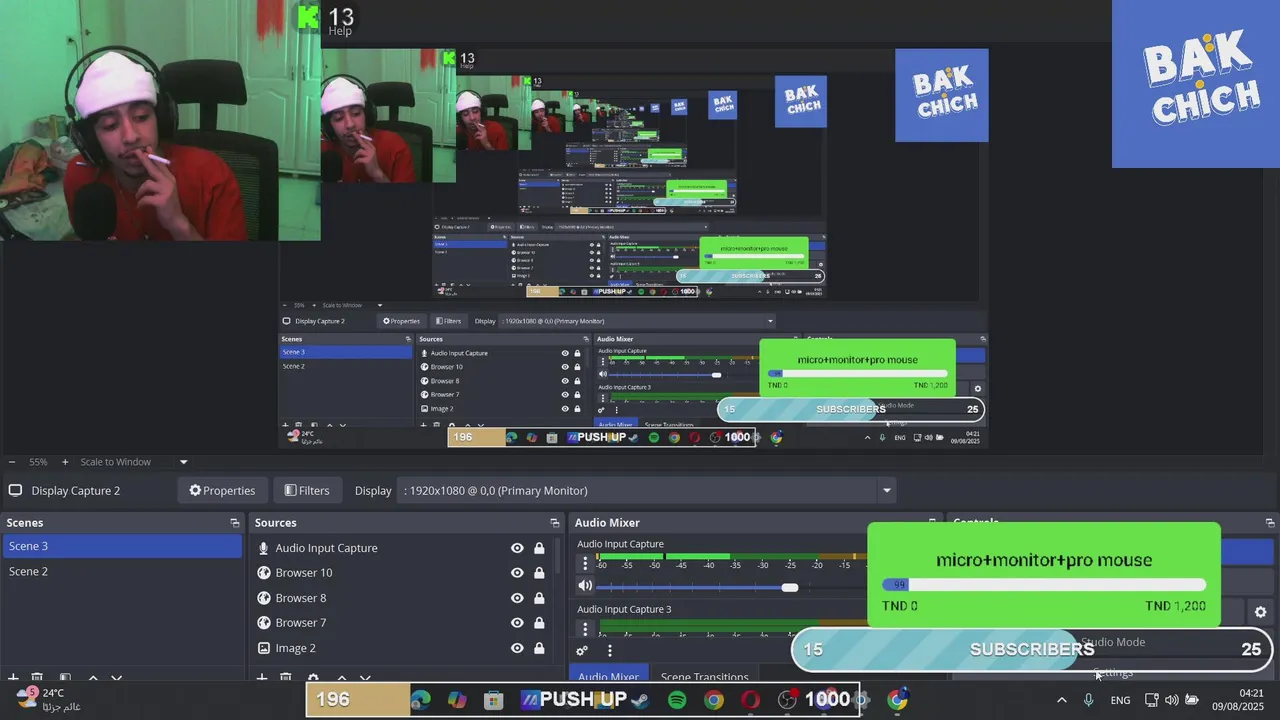Viewport: 1280px width, 720px height.
Task: Click the Browser 10 globe source icon
Action: point(264,573)
